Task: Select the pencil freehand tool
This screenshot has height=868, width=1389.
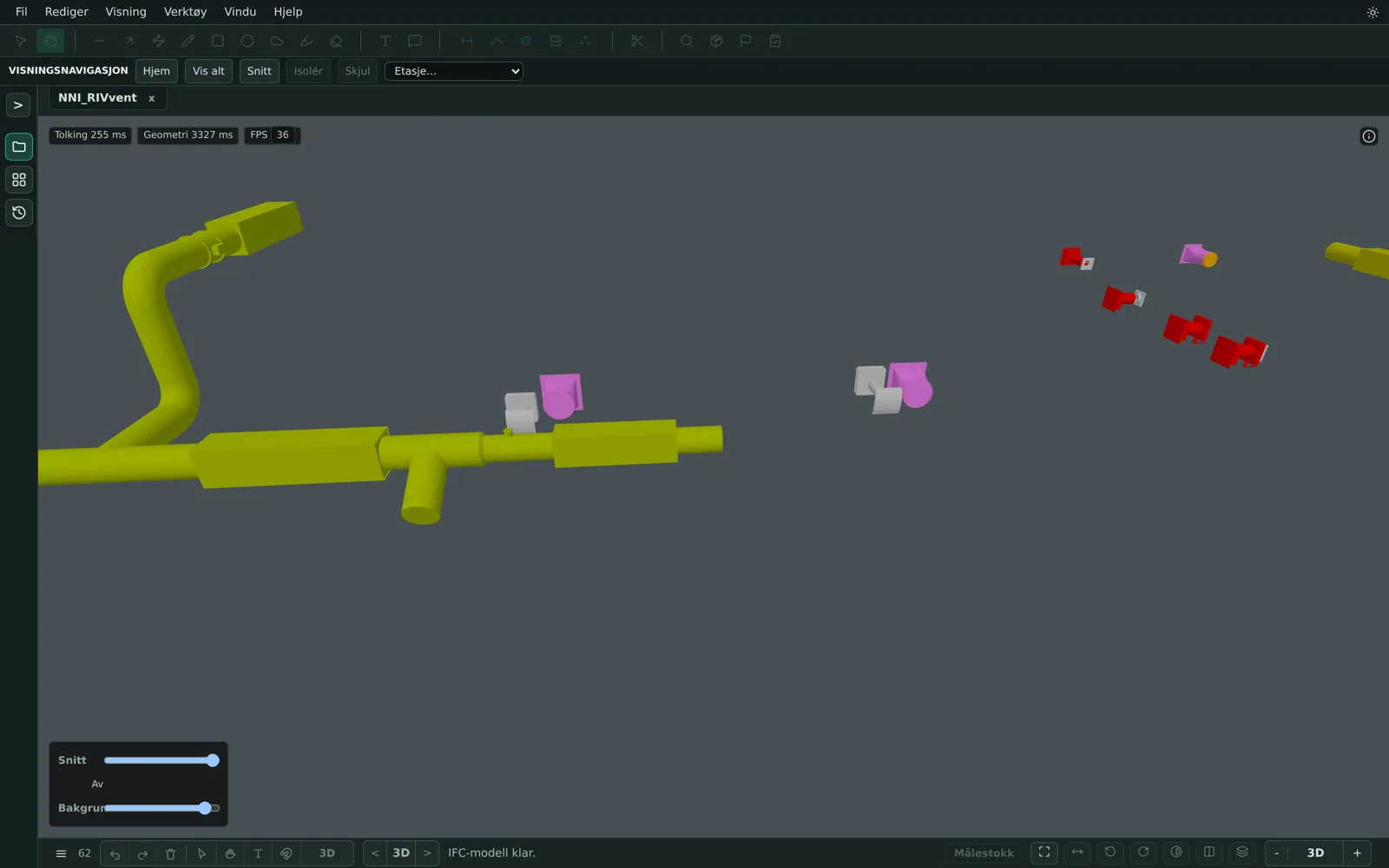Action: 188,41
